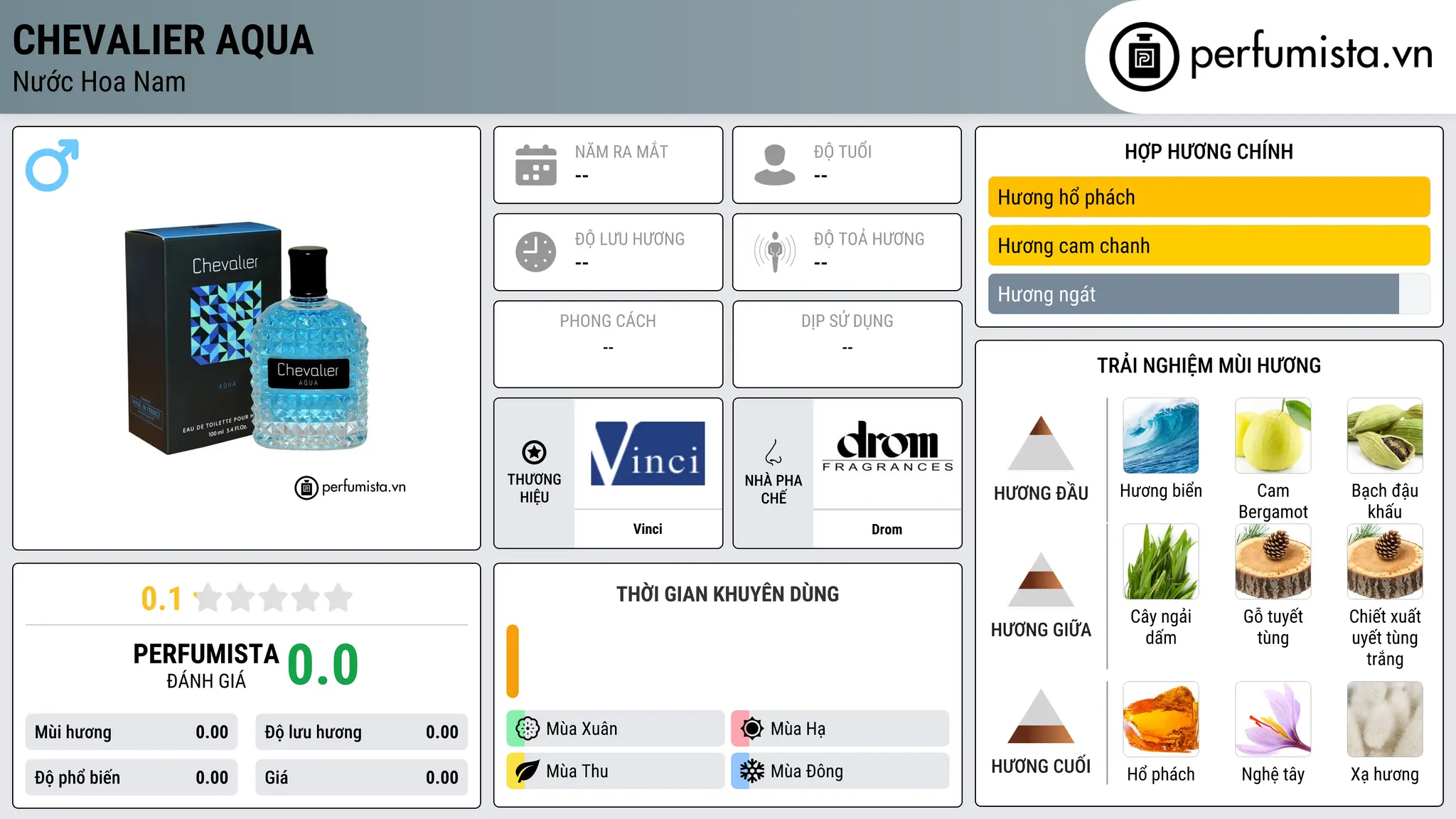Click the perfumista.vn logo icon in header

[1144, 57]
